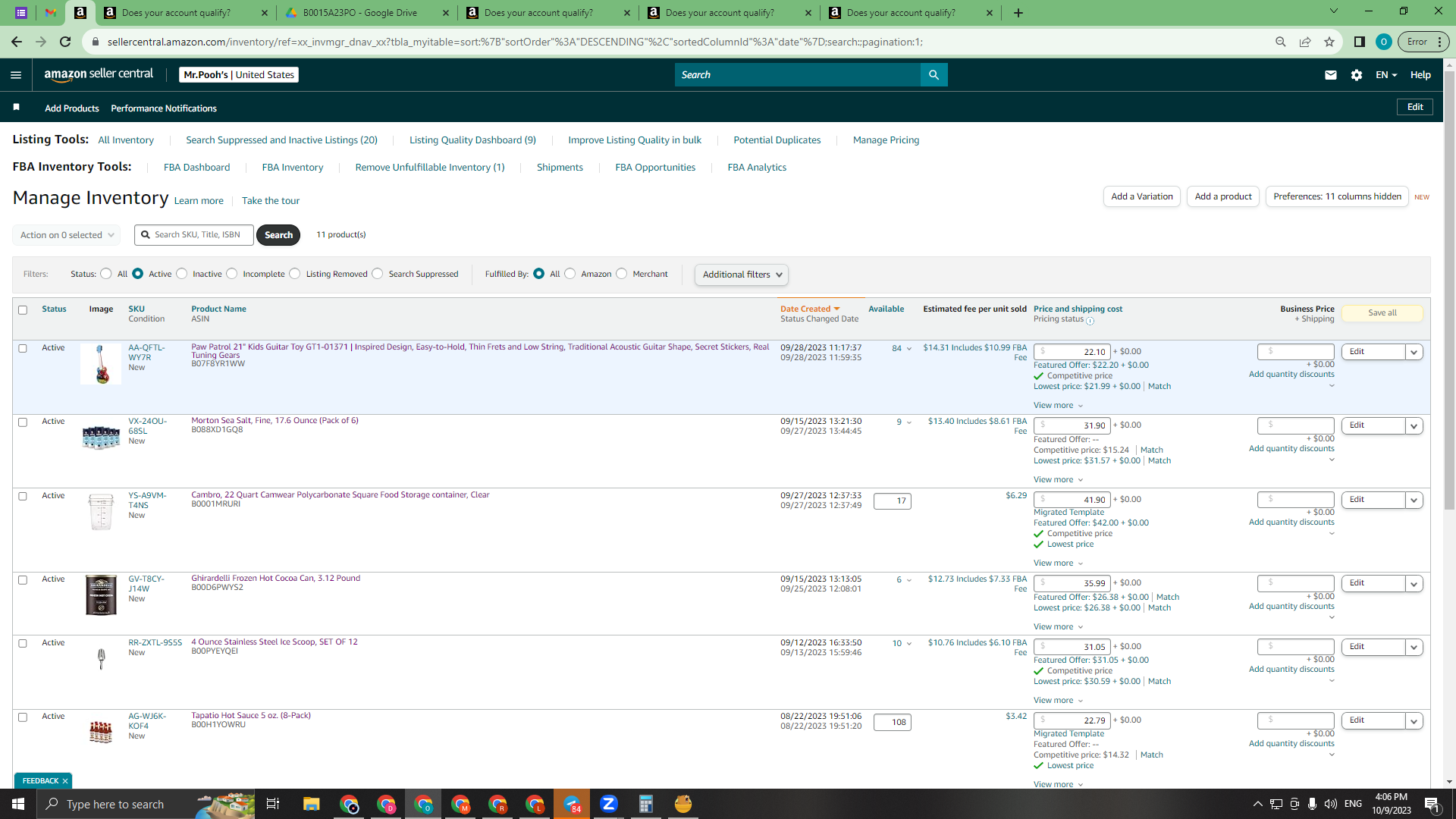Close the Feedback widget
Image resolution: width=1456 pixels, height=819 pixels.
(65, 781)
